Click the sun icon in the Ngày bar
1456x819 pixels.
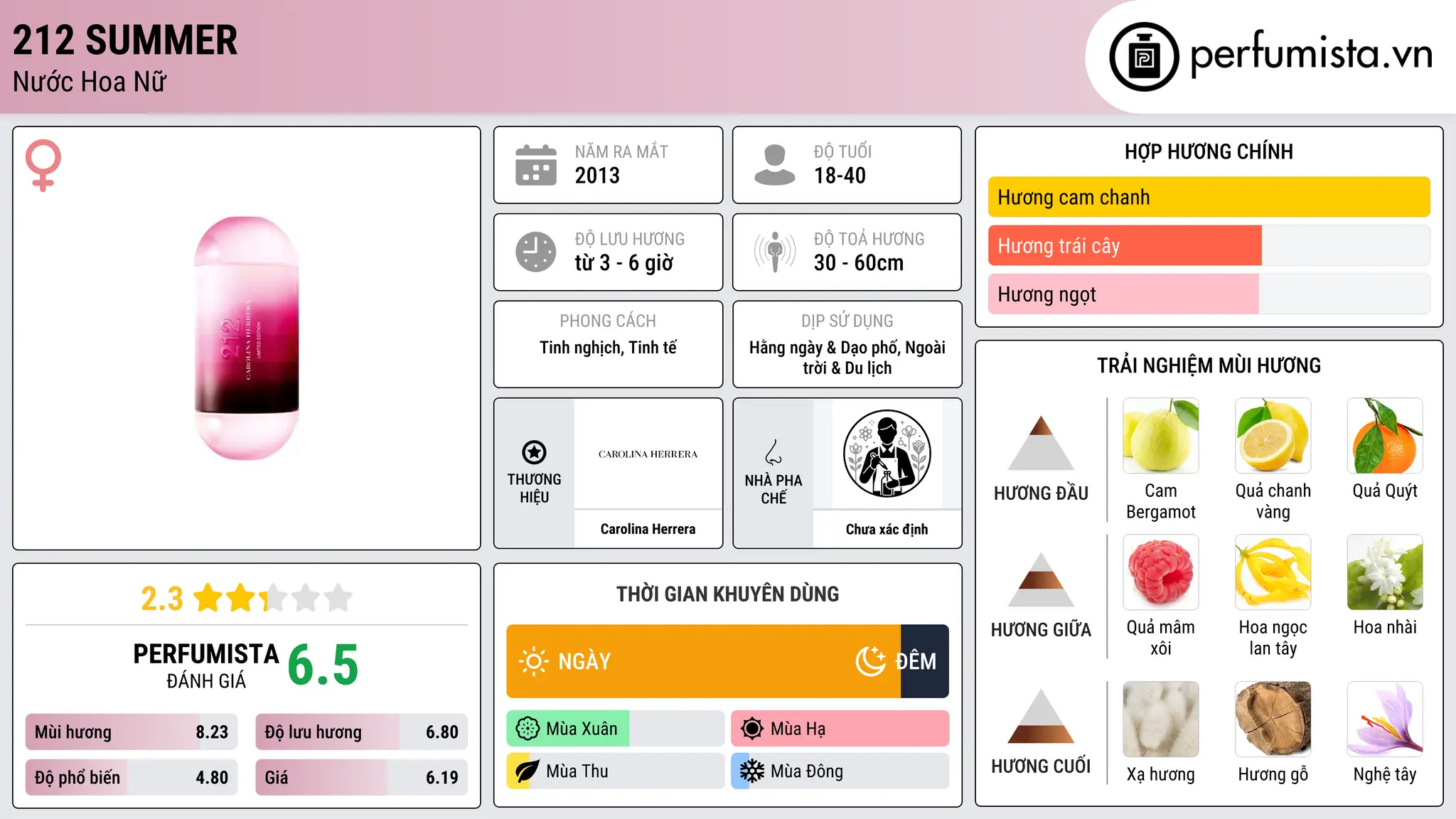(533, 661)
